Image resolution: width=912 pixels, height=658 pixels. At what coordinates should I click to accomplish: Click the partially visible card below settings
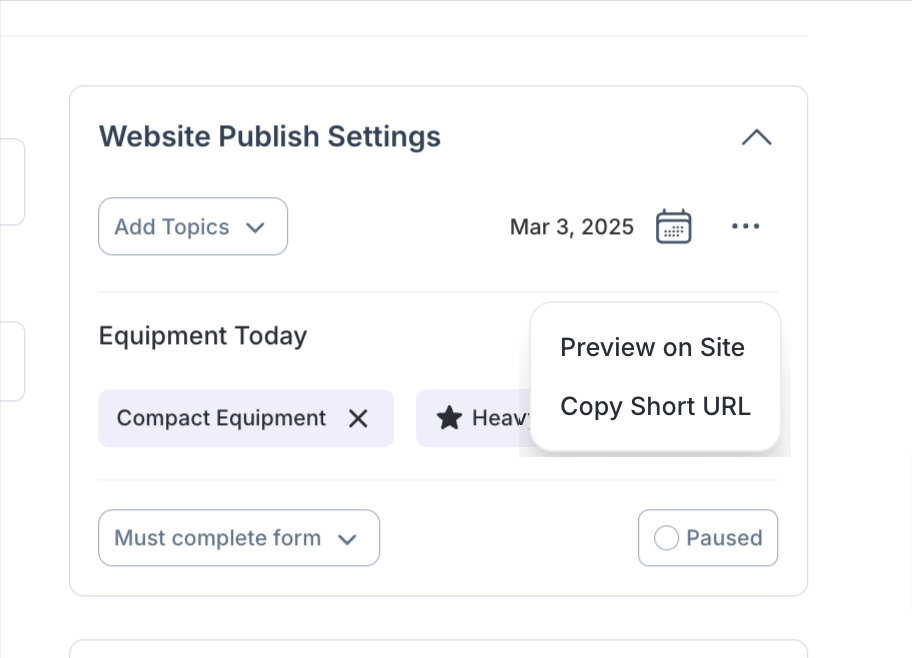438,648
